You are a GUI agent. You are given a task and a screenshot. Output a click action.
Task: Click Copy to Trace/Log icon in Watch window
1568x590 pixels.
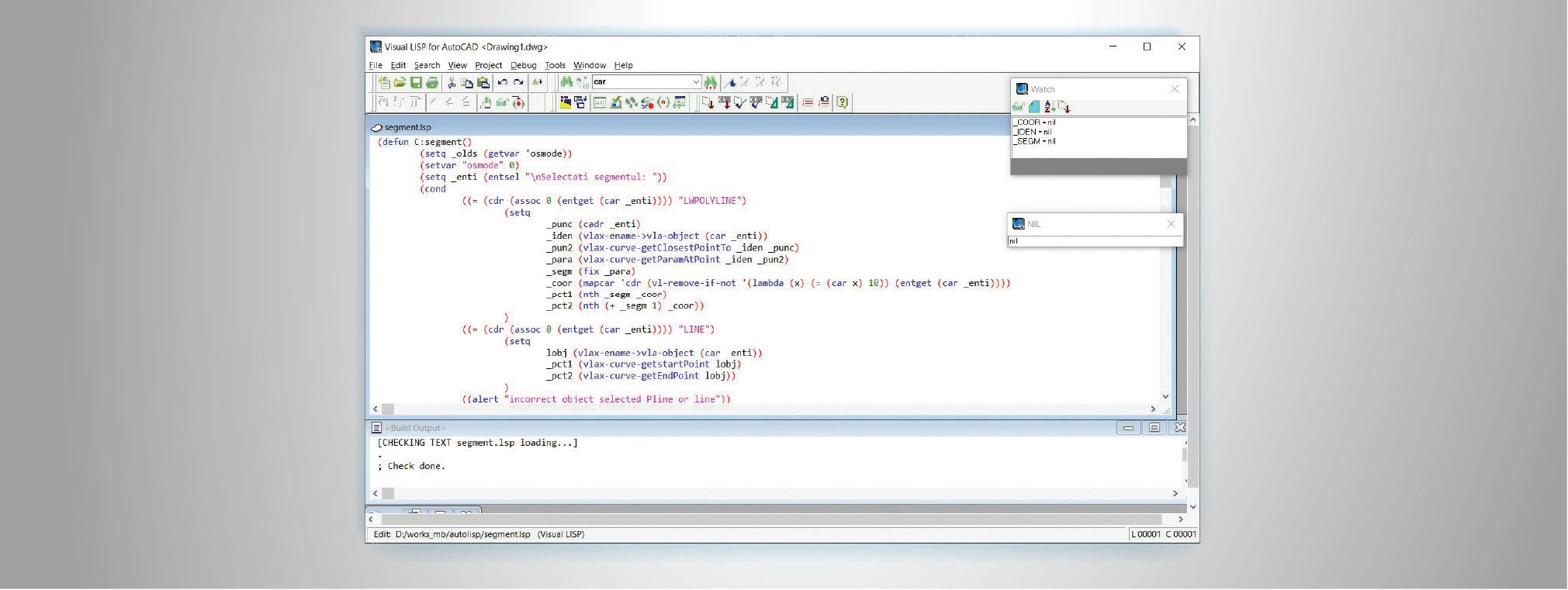click(1064, 107)
